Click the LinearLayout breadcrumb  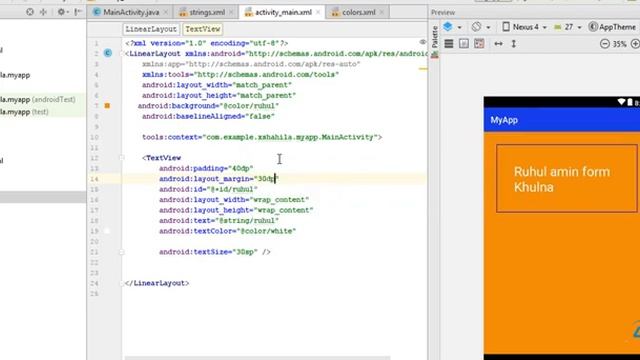click(151, 29)
